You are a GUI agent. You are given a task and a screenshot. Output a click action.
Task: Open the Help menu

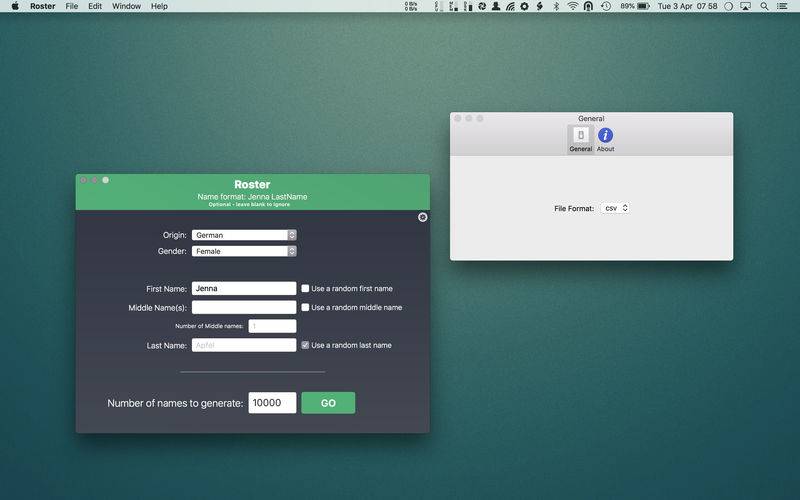tap(159, 6)
